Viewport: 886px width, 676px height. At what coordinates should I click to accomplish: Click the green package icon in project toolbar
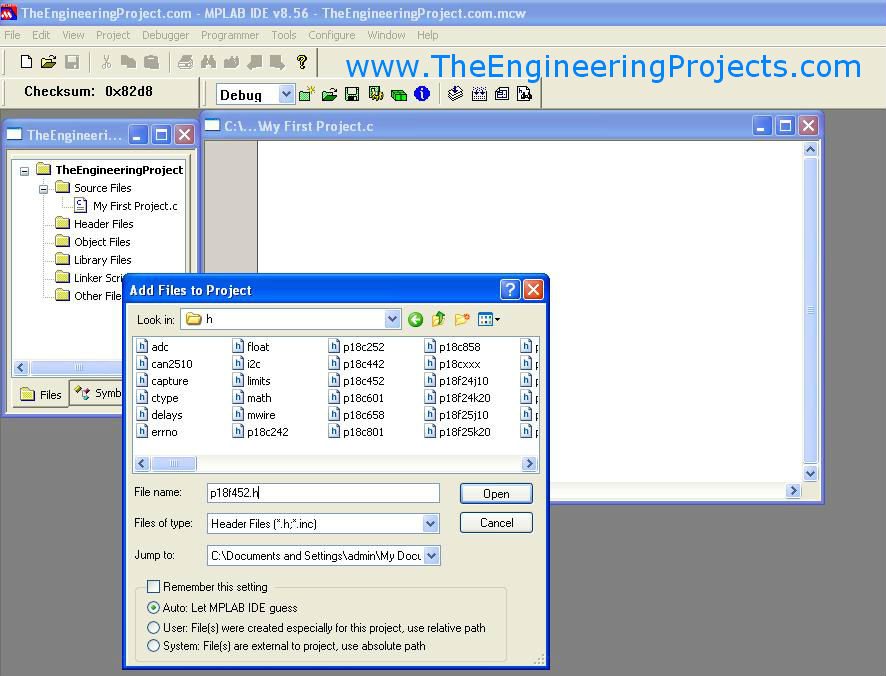(399, 94)
